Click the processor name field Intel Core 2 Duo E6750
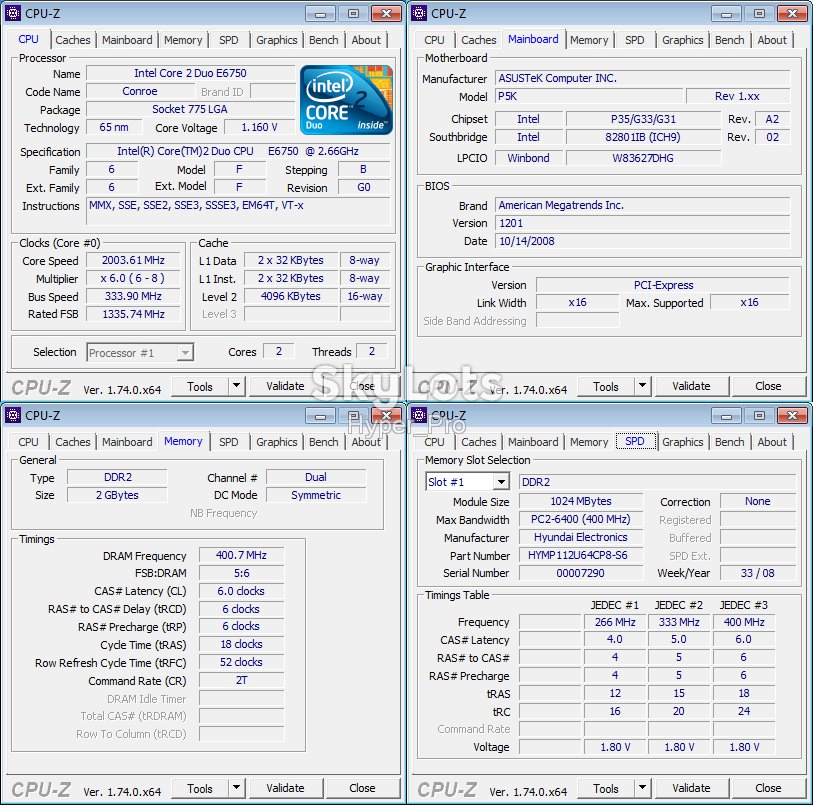814x806 pixels. [x=191, y=73]
